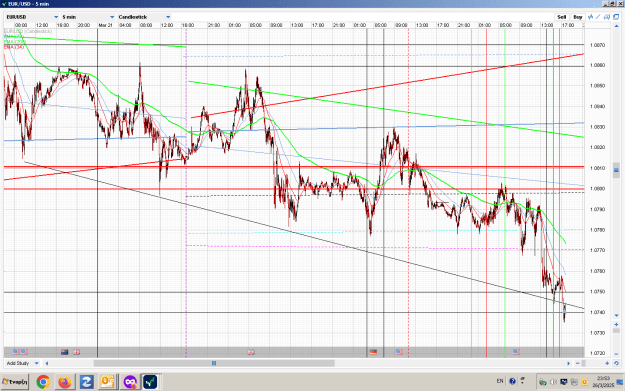The image size is (625, 391).
Task: Click the horizontal zoom slider thumb
Action: (x=584, y=363)
